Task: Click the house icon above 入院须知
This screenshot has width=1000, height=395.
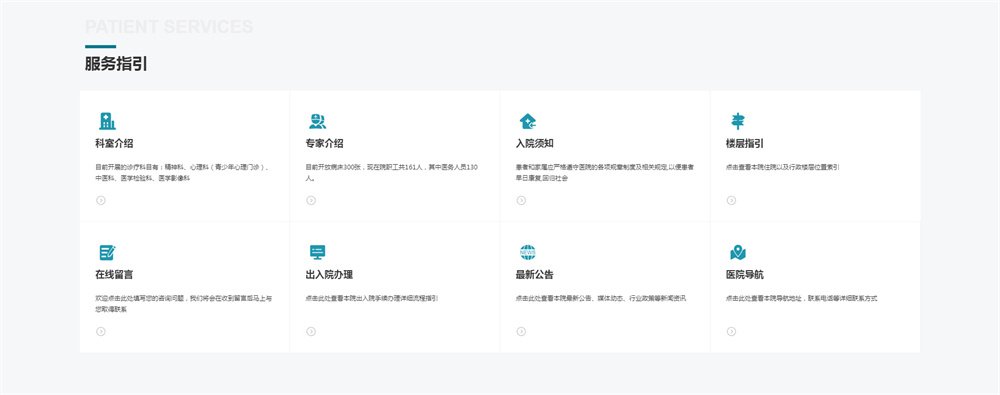Action: [527, 121]
